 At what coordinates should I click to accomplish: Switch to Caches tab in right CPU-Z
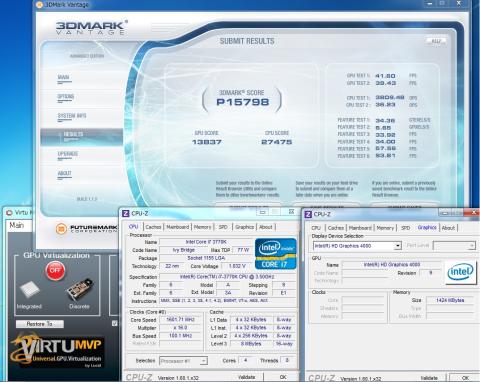point(336,228)
